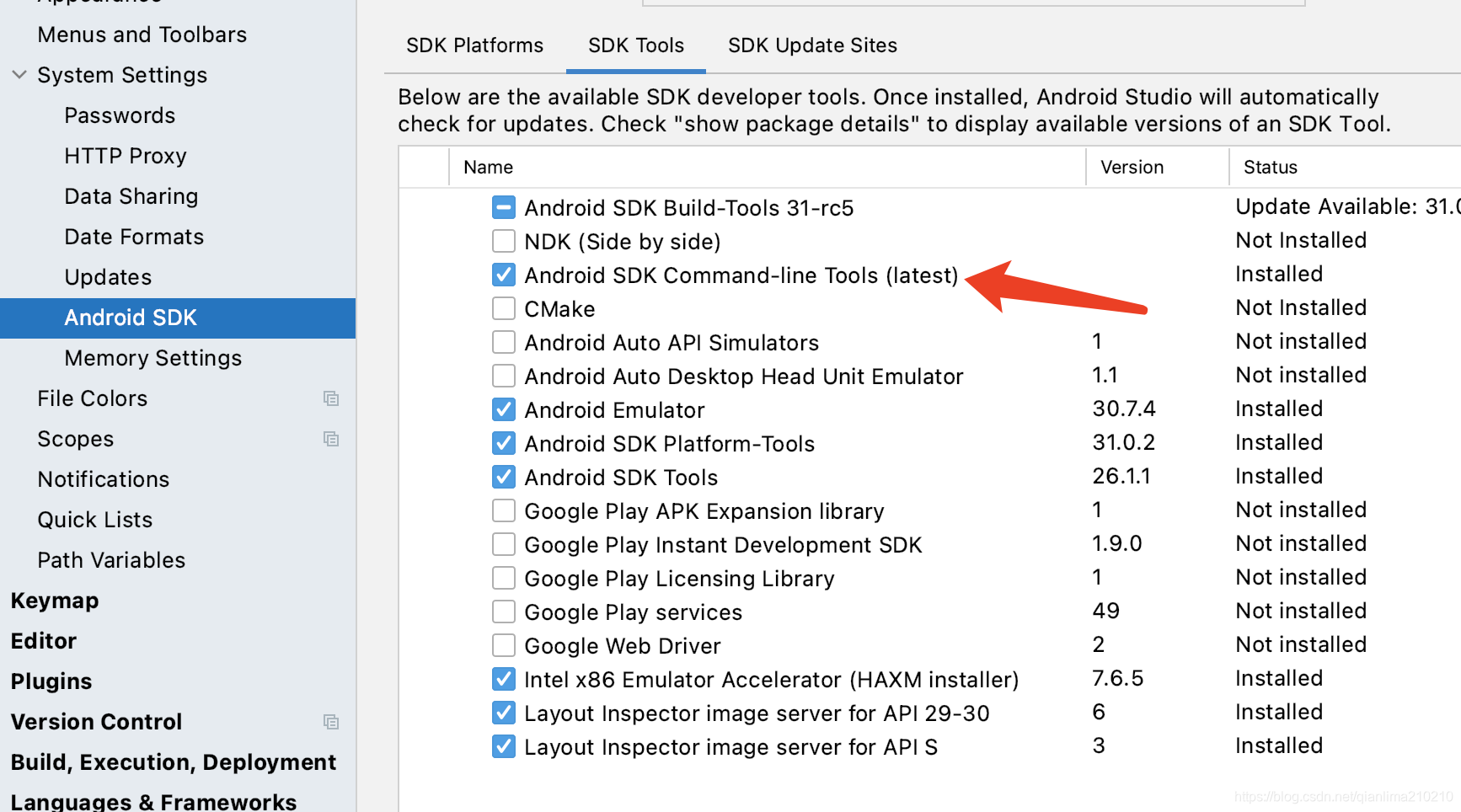Viewport: 1461px width, 812px height.
Task: Uncheck the Android SDK Tools checkbox
Action: coord(504,477)
